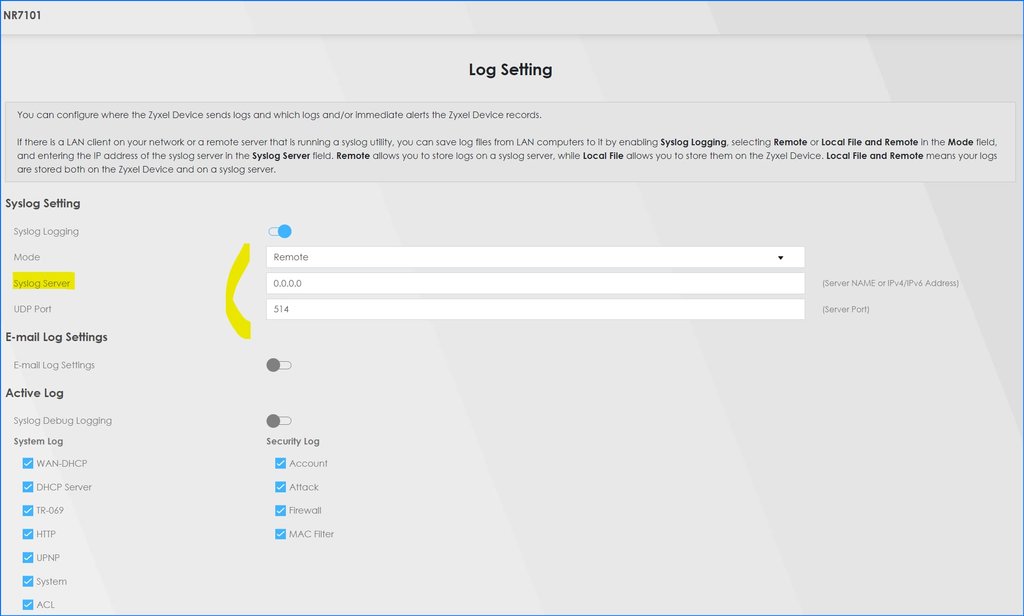1024x616 pixels.
Task: Turn on Syslog Debug Logging switch
Action: (x=279, y=421)
